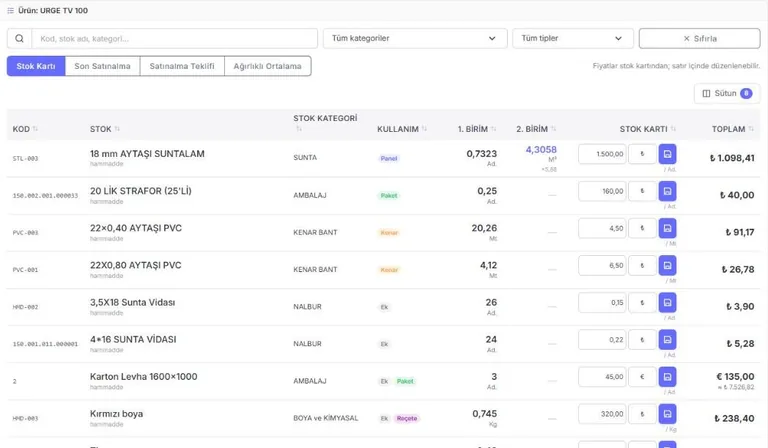Click the Ürün: URGE TV 100 title
The image size is (768, 448).
pos(53,10)
